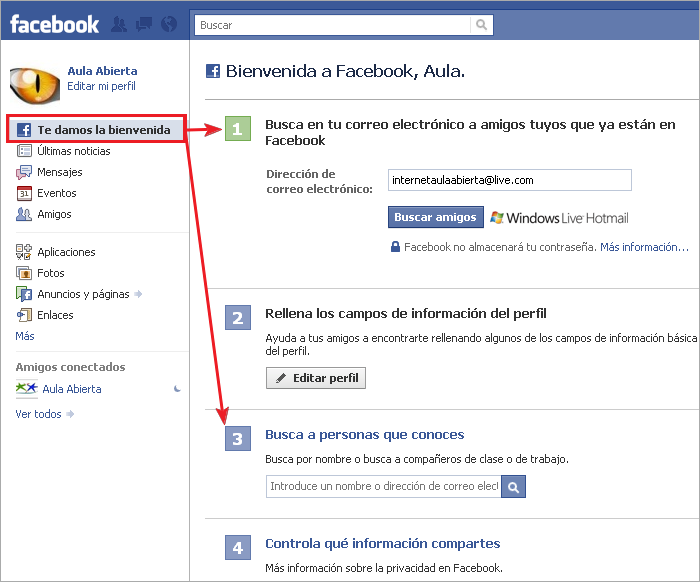Click pencil icon on Editar perfil button
This screenshot has height=582, width=700.
tap(281, 378)
